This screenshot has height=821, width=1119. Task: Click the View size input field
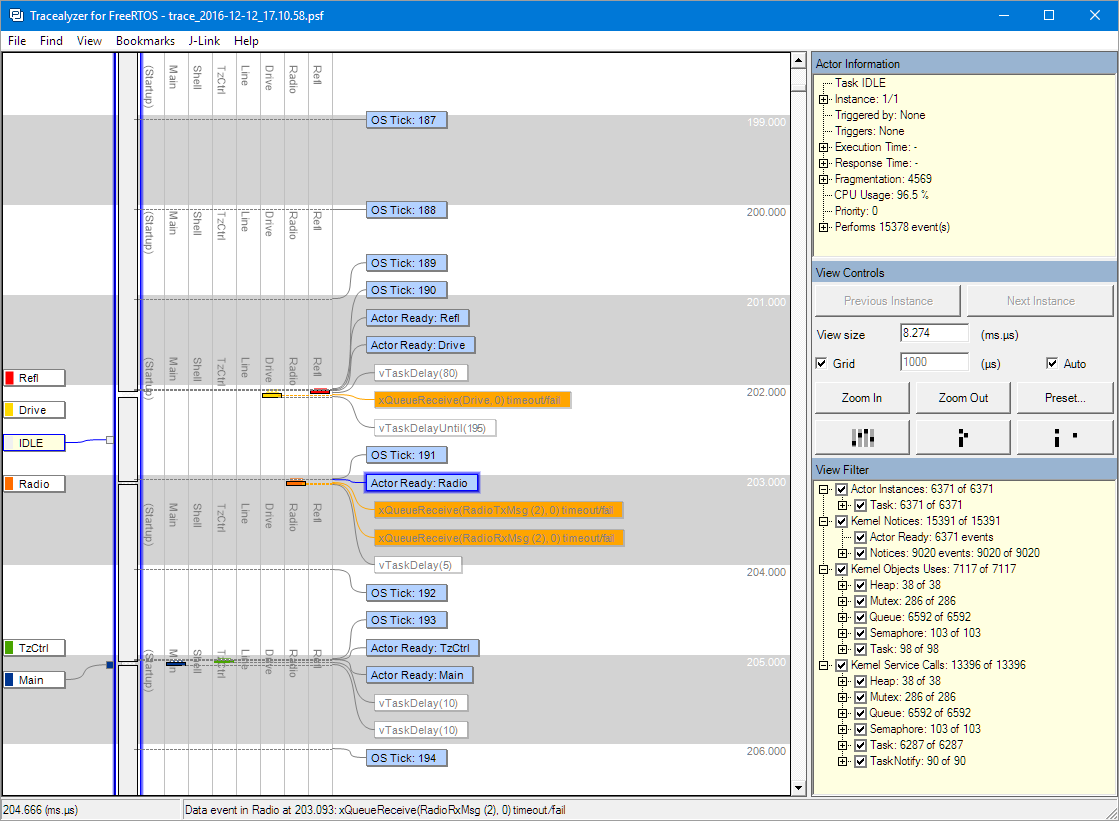934,333
